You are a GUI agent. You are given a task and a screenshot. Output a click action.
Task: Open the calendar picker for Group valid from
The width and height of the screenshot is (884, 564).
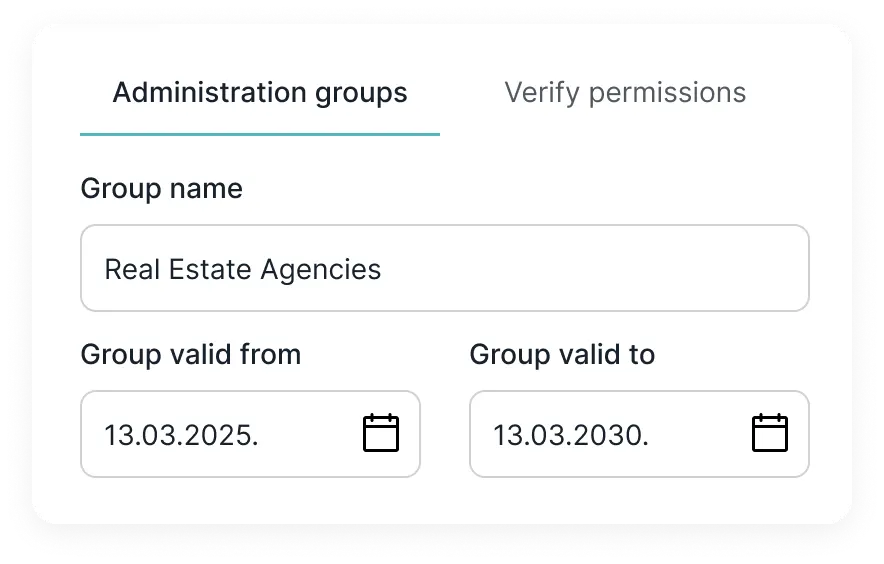pyautogui.click(x=380, y=434)
